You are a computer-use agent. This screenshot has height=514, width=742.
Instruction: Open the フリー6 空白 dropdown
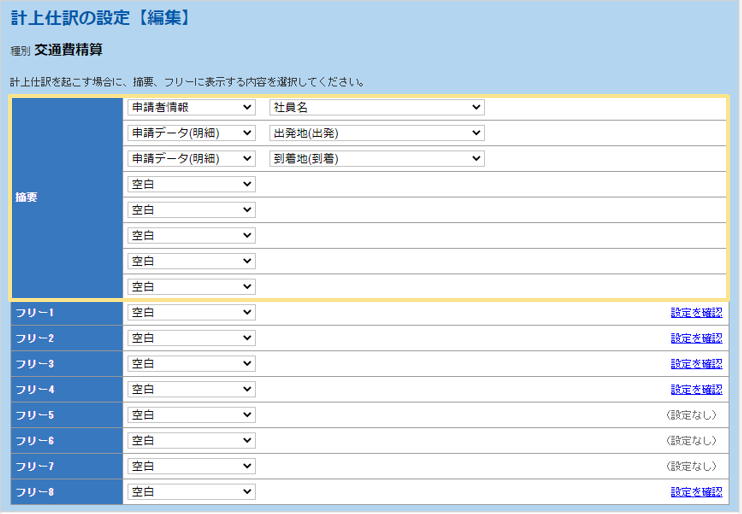[191, 441]
